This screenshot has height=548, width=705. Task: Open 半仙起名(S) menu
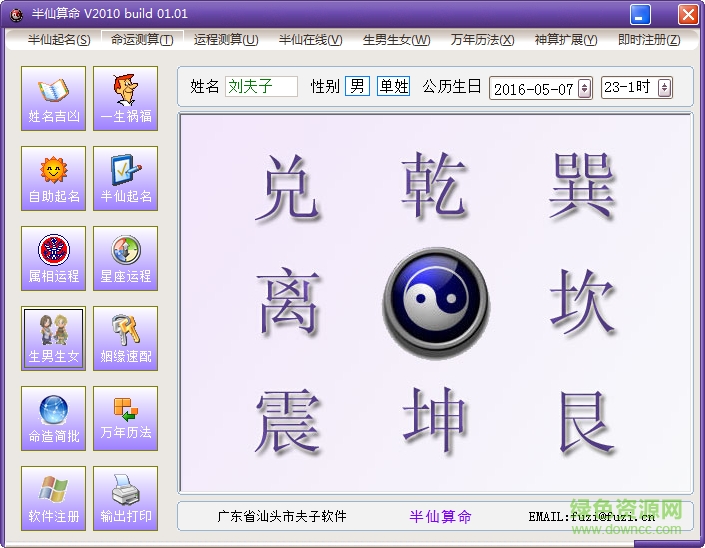point(59,40)
